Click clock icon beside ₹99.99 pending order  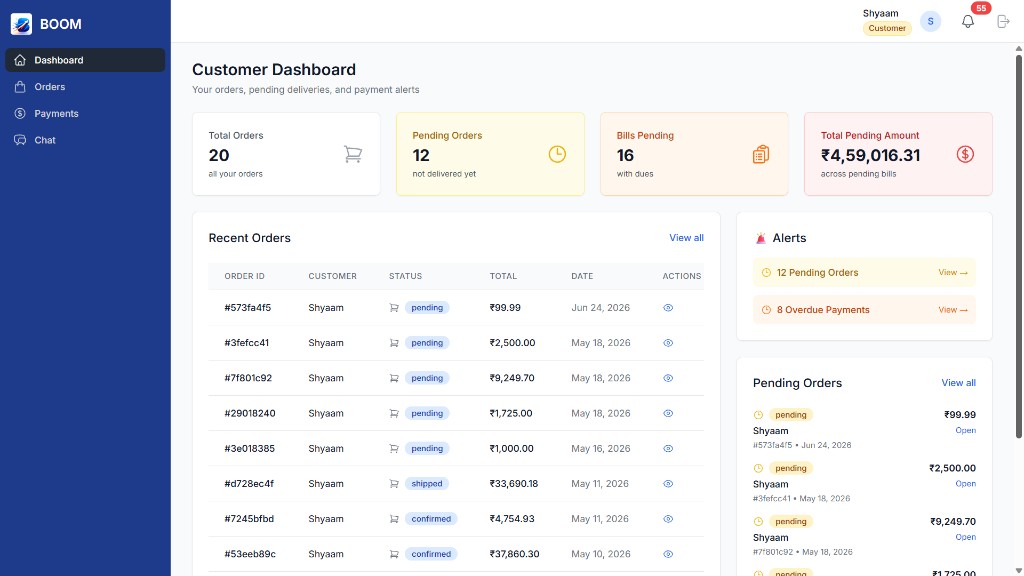(x=758, y=415)
